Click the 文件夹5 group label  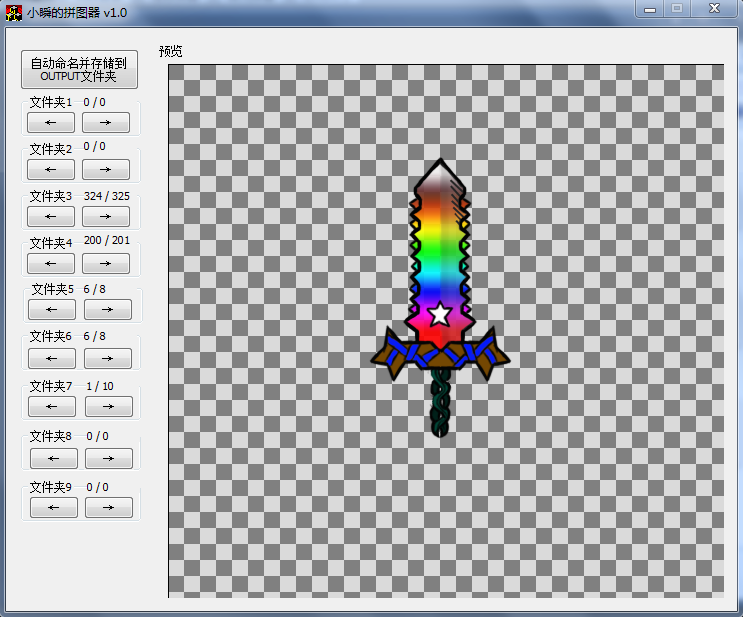53,289
